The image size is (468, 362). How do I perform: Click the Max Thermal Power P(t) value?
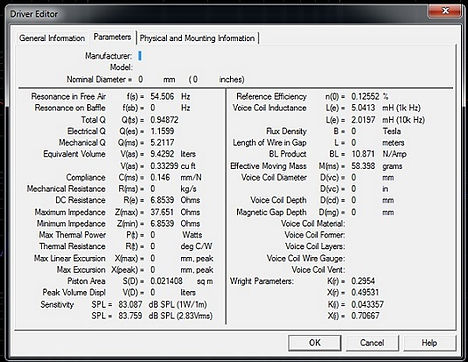(153, 235)
